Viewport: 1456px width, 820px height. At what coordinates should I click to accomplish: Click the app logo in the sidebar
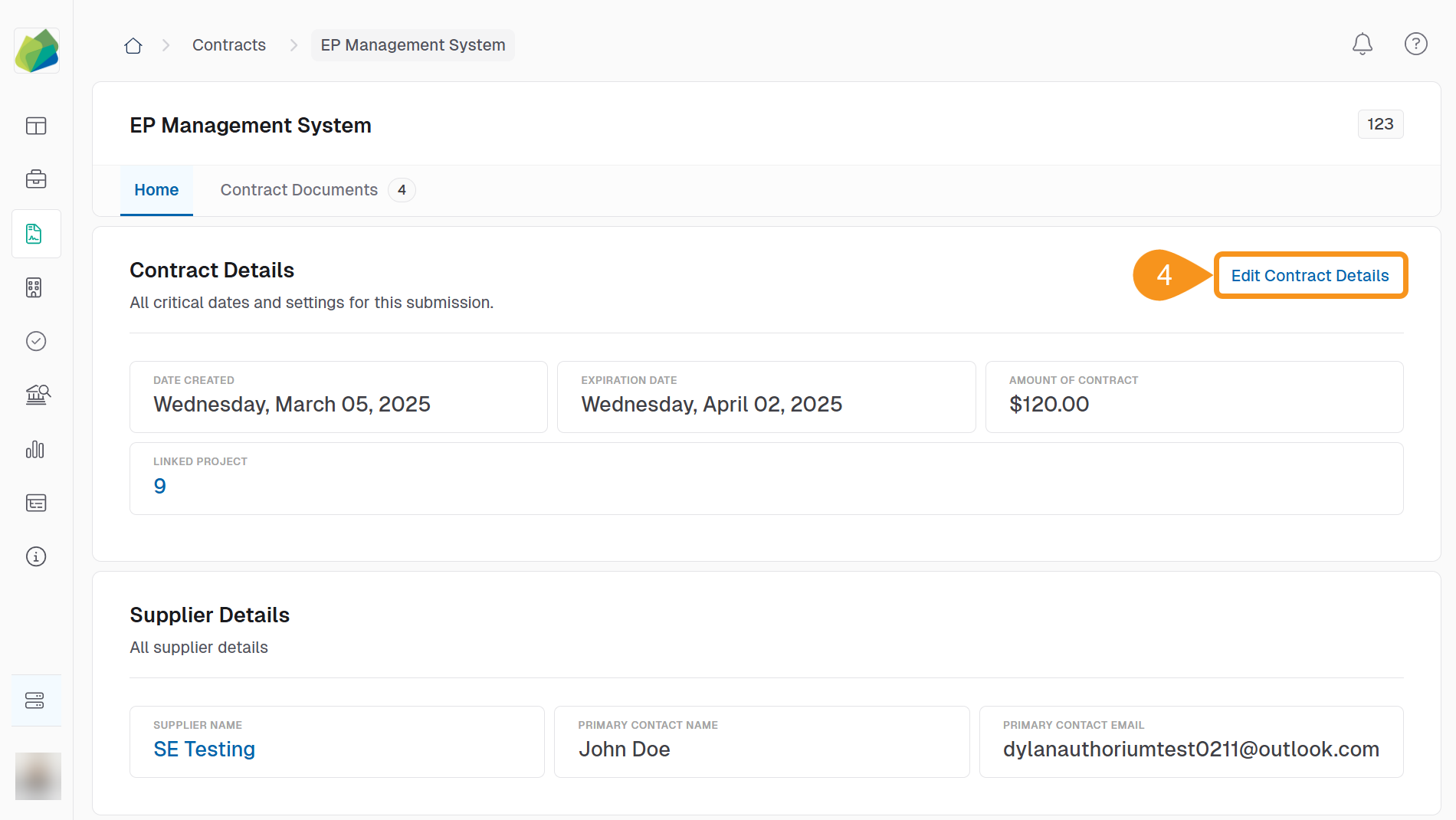pyautogui.click(x=37, y=51)
